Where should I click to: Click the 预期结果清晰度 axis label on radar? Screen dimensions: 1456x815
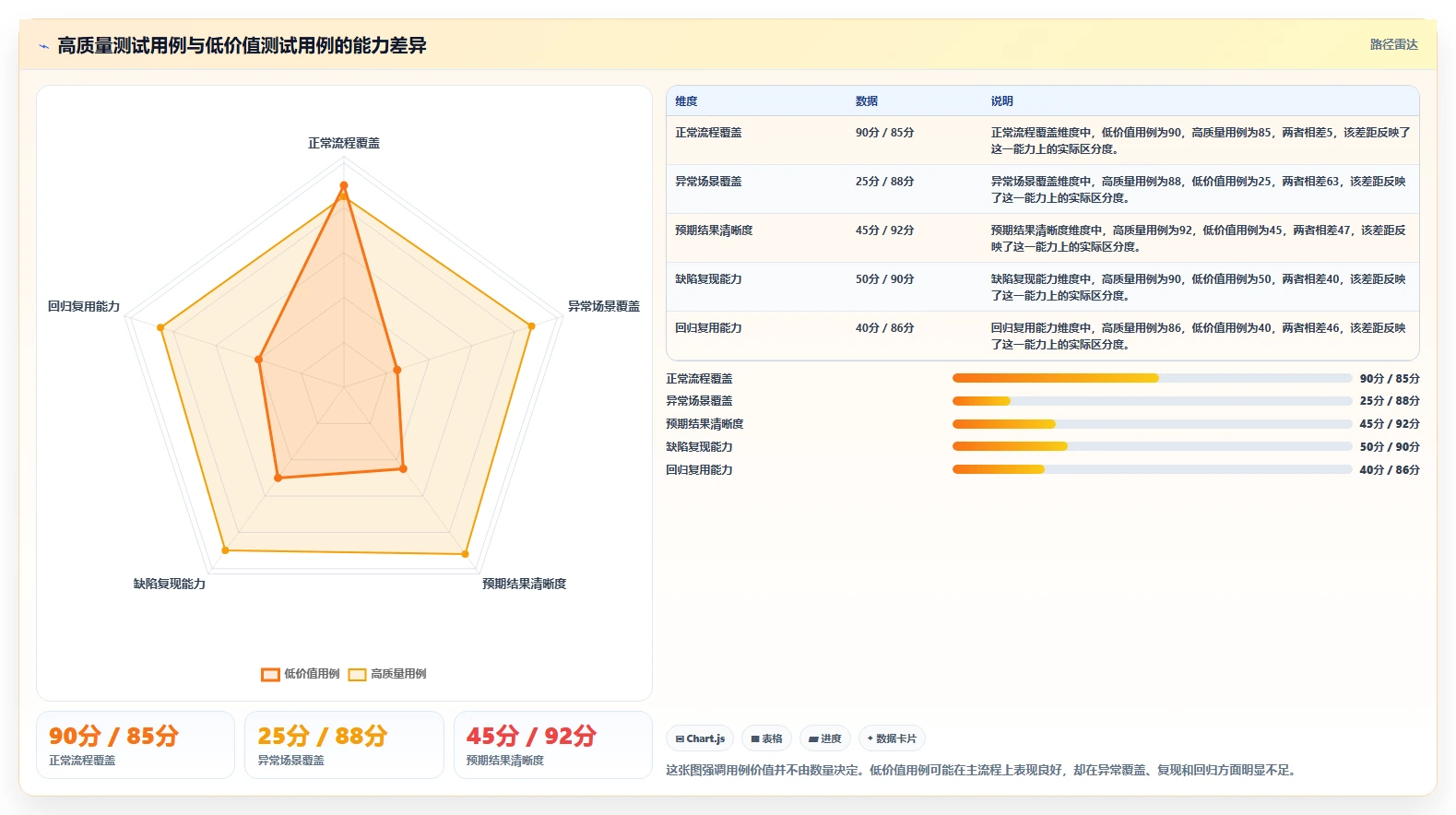coord(525,584)
